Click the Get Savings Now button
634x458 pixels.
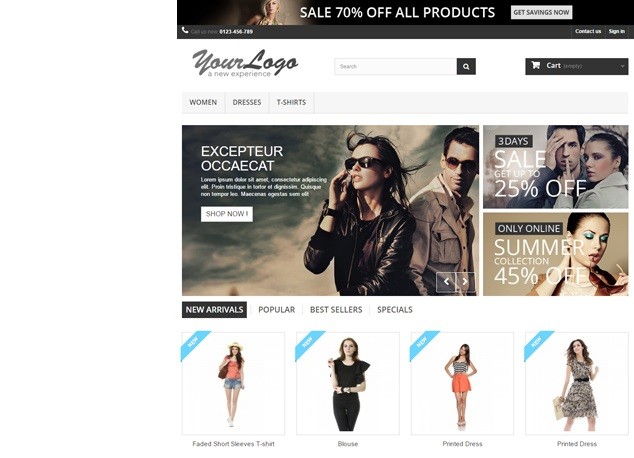pyautogui.click(x=541, y=12)
